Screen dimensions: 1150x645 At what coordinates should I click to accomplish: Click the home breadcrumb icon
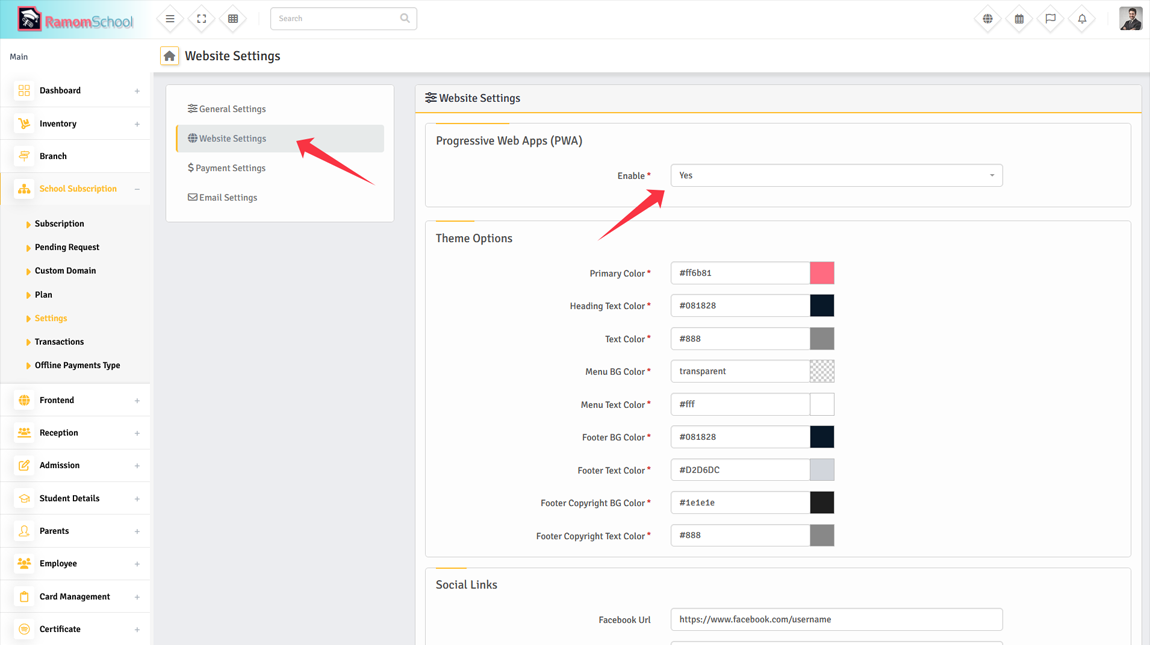[170, 57]
